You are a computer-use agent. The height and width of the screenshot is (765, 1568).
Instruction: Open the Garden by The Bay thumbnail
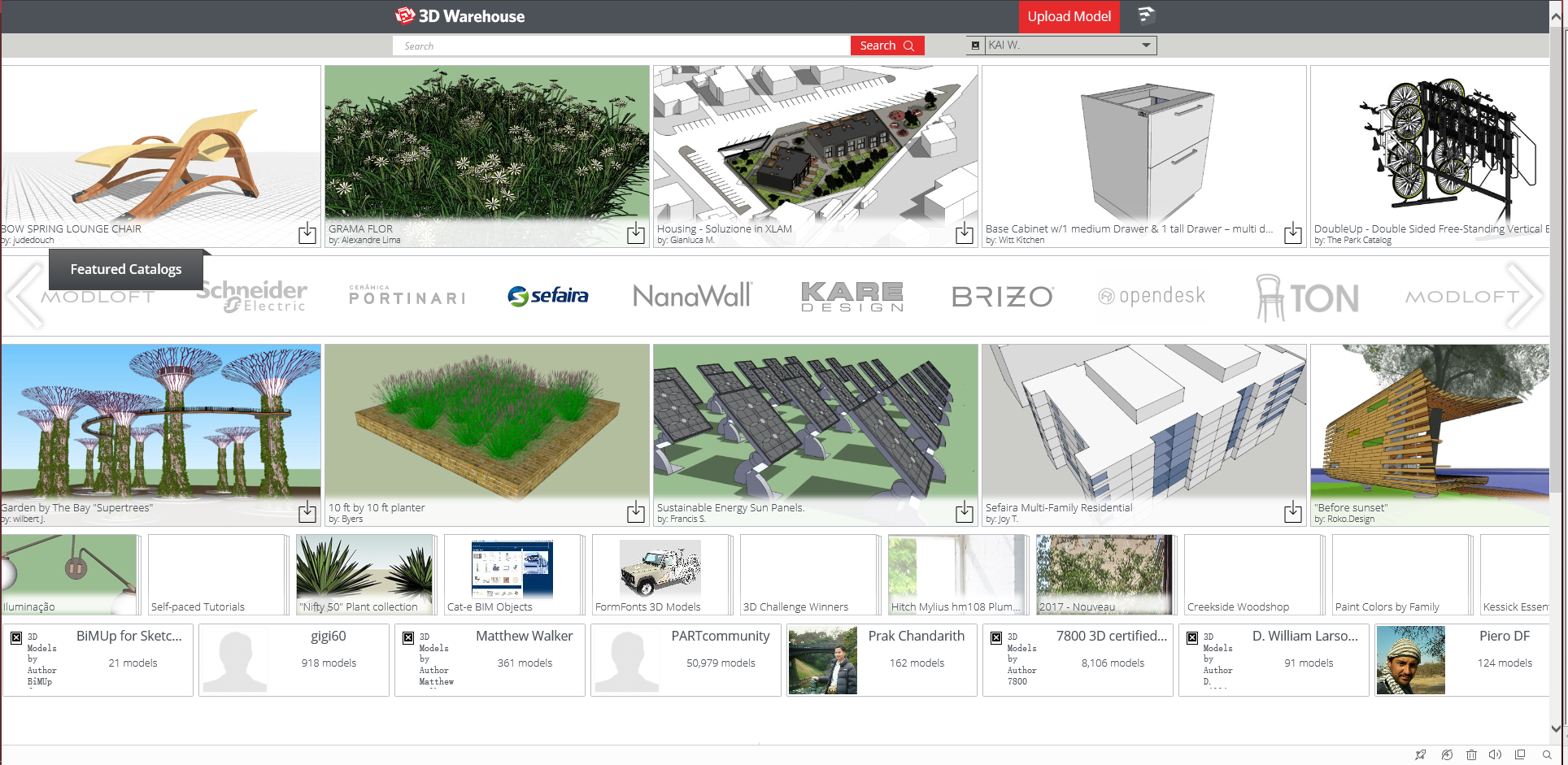160,423
